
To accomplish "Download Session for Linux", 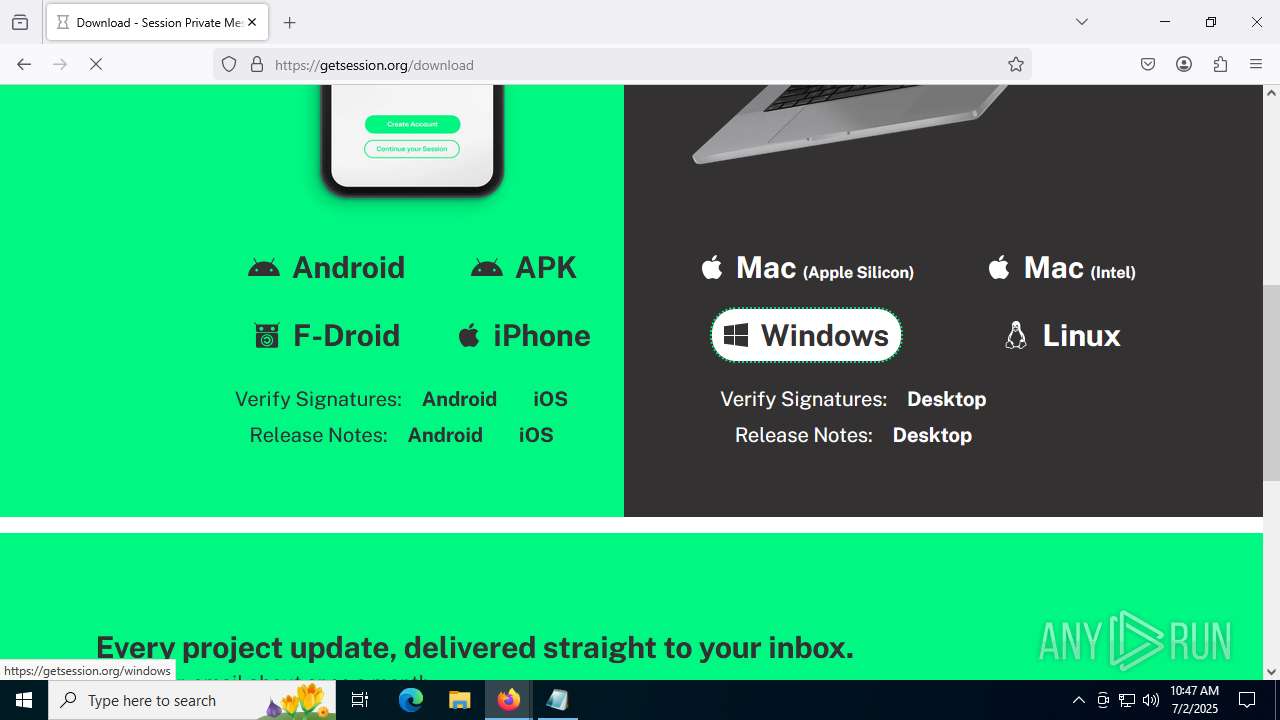I will (1061, 335).
